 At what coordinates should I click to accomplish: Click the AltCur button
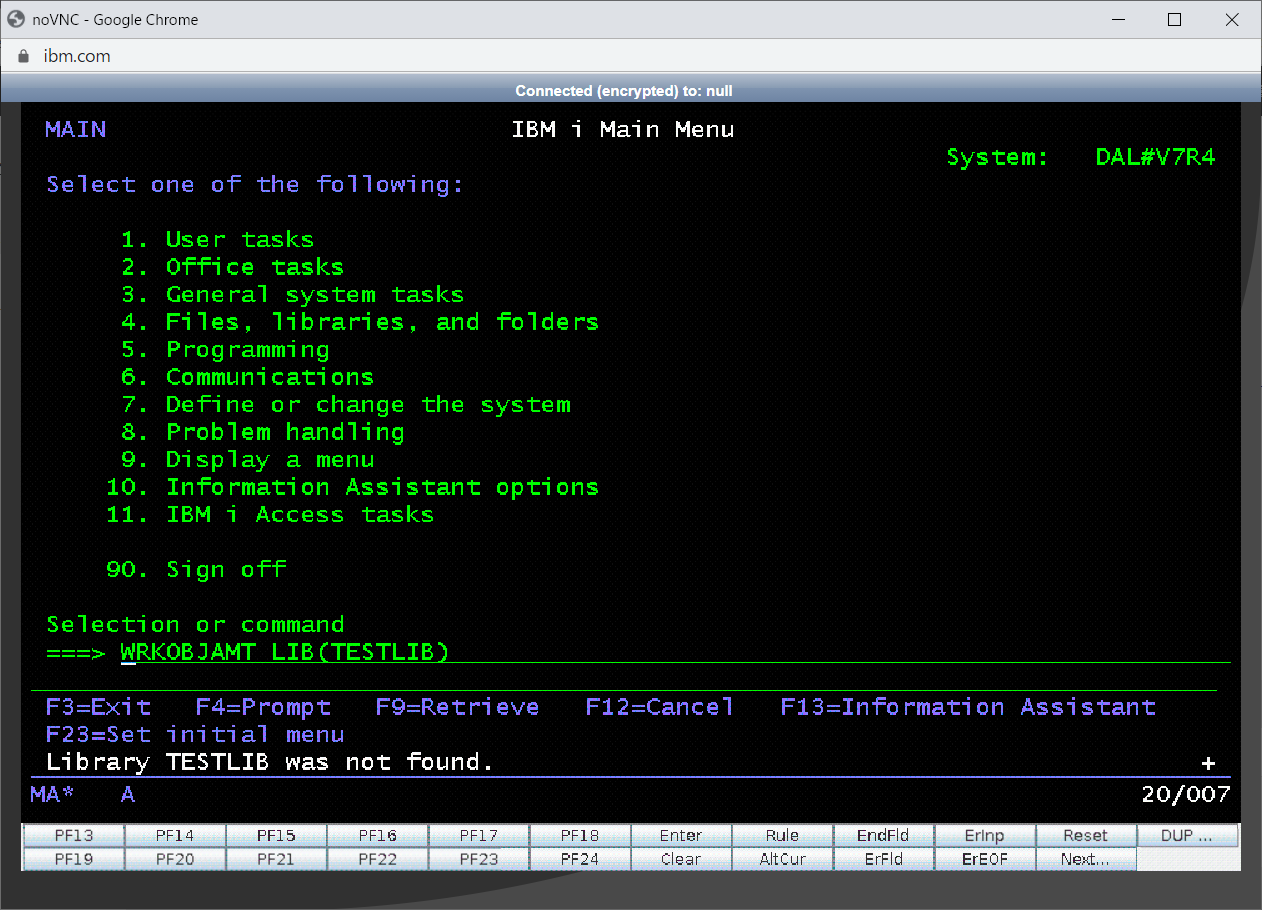pyautogui.click(x=782, y=859)
